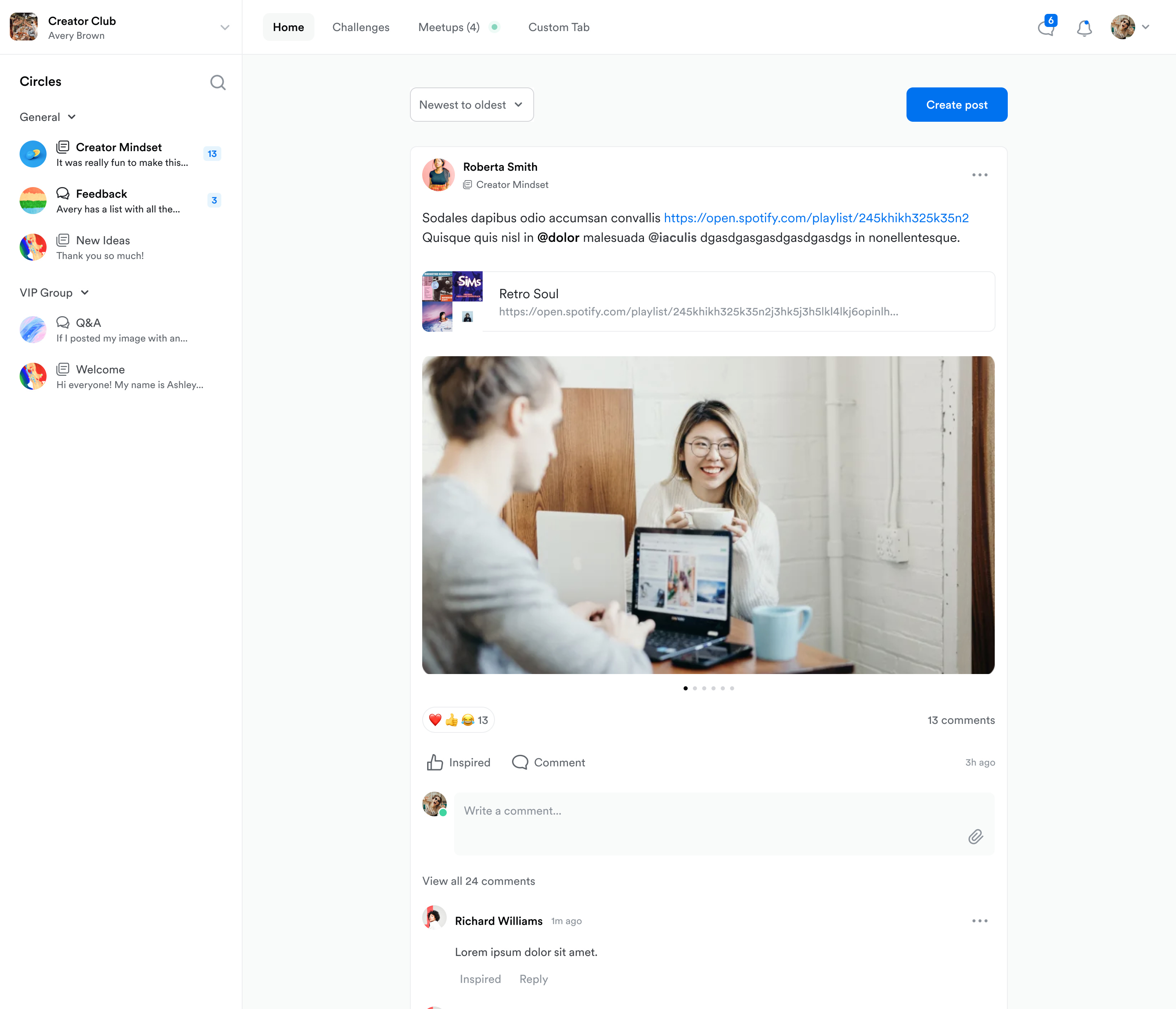Open the New Ideas circle
Image resolution: width=1176 pixels, height=1009 pixels.
(120, 247)
